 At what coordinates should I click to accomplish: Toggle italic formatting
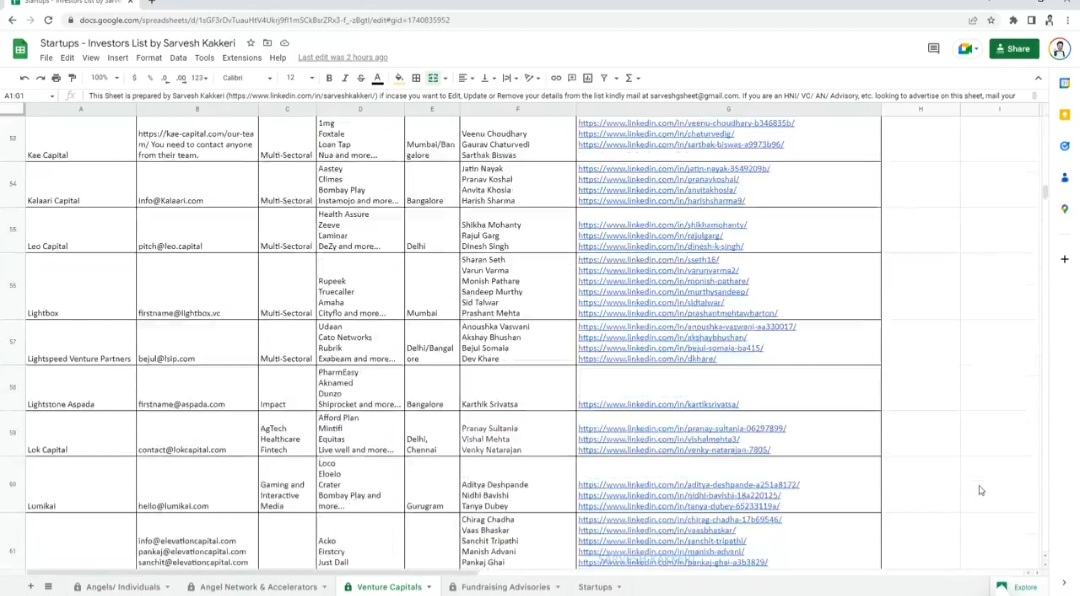[345, 78]
